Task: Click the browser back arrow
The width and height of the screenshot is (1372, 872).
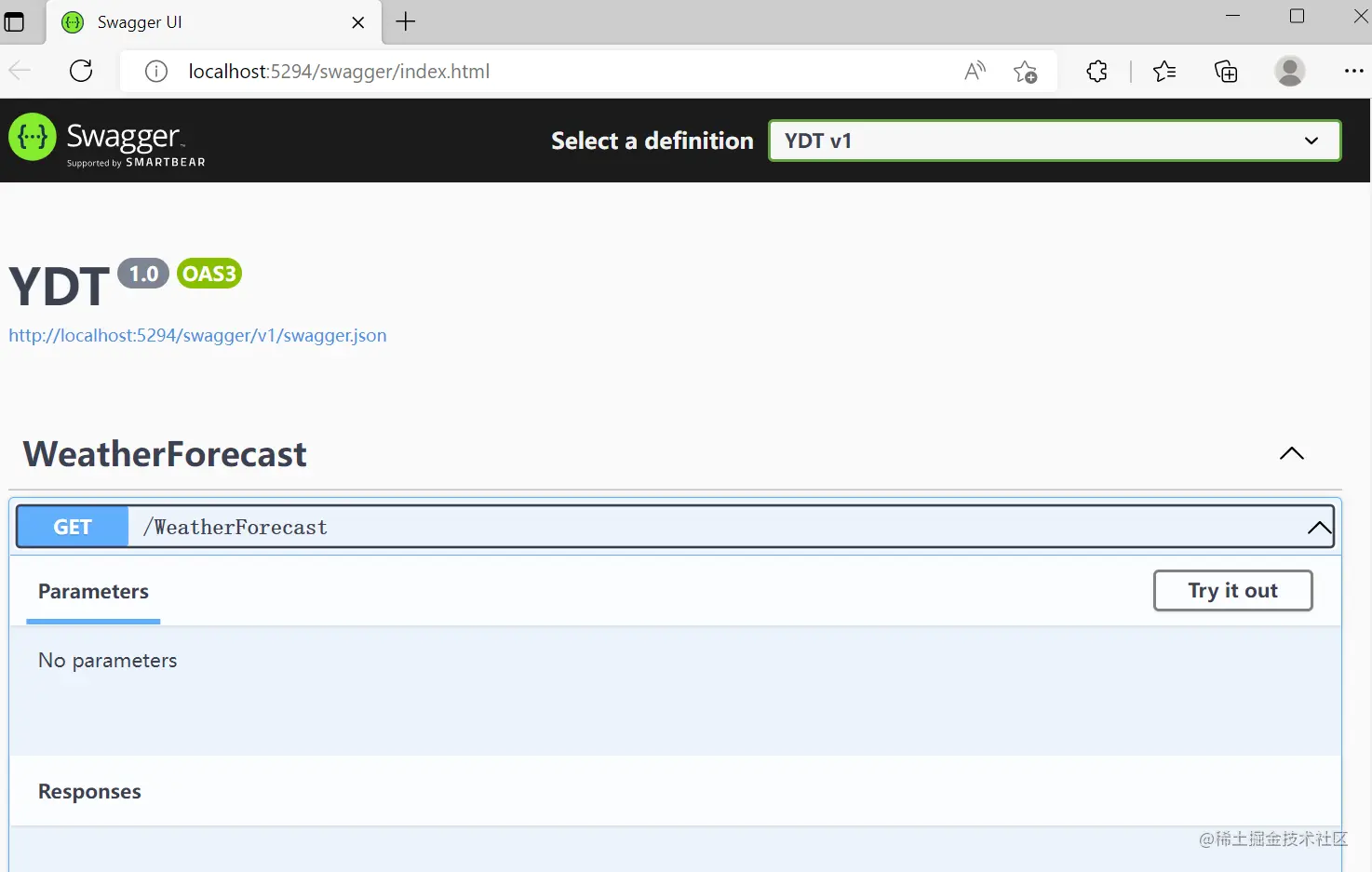Action: click(20, 71)
